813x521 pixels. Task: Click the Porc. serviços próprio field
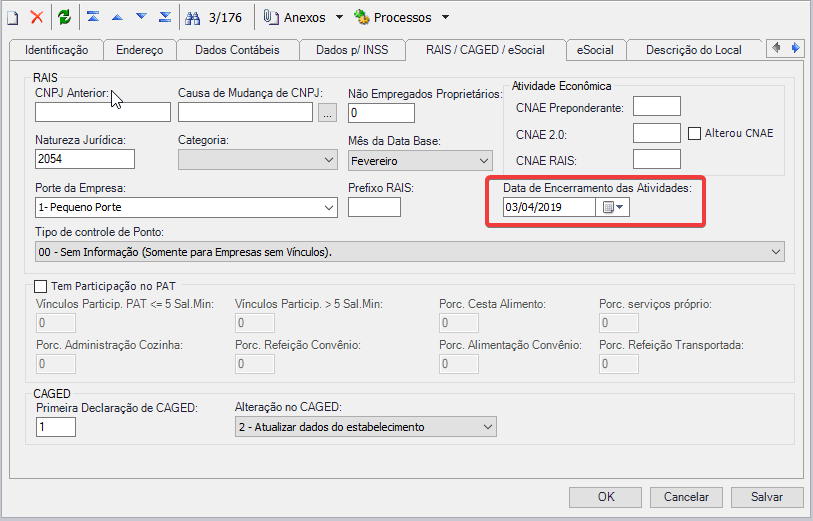(x=619, y=323)
